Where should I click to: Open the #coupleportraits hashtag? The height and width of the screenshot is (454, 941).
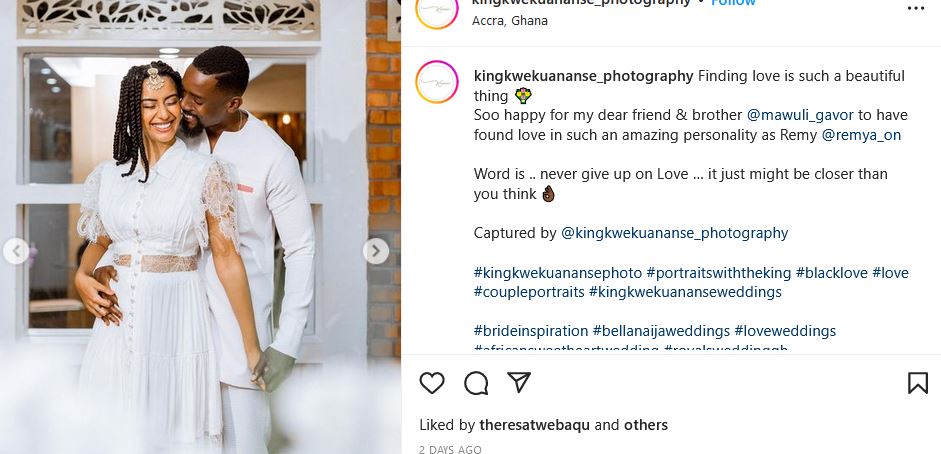529,292
